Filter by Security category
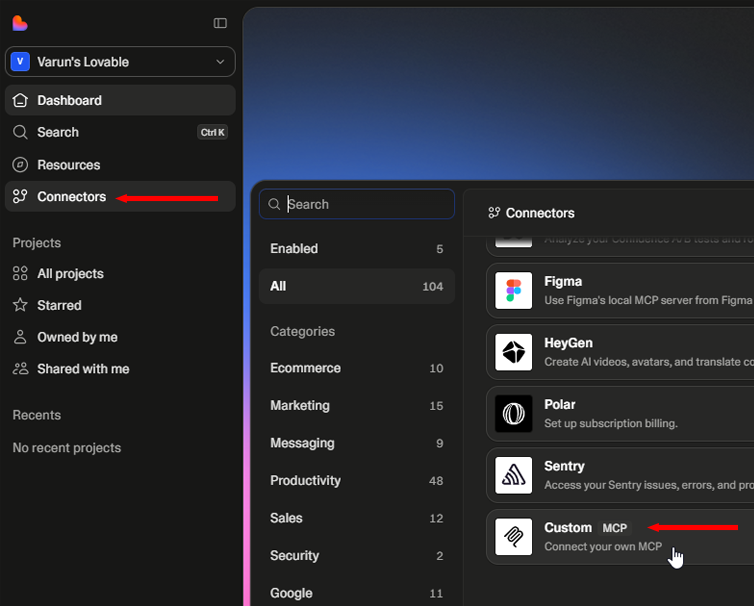This screenshot has height=606, width=754. (x=357, y=556)
